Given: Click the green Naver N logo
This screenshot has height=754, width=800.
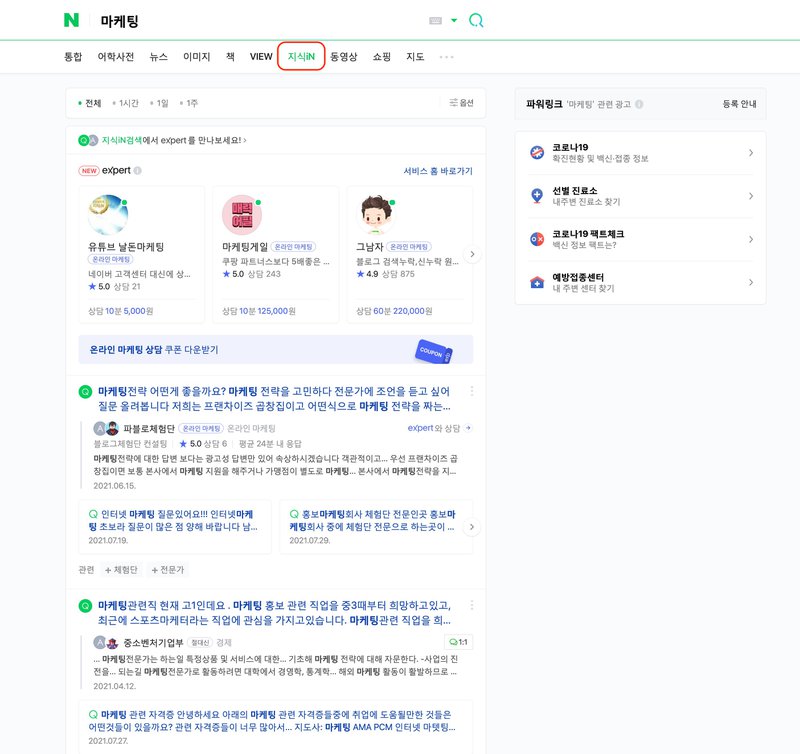Looking at the screenshot, I should click(71, 20).
